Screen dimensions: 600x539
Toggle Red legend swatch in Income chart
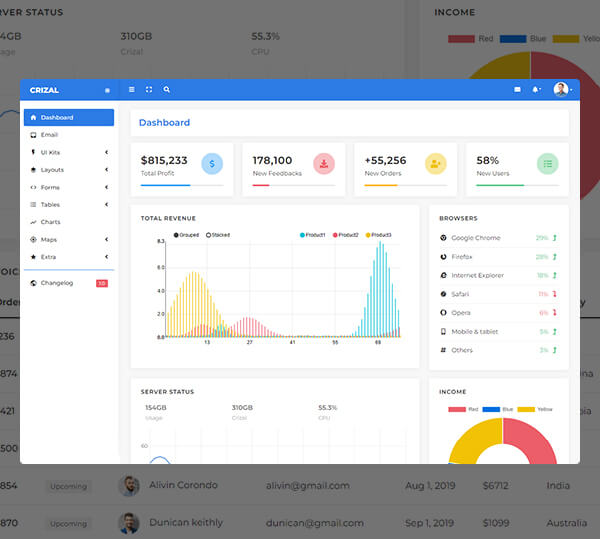[457, 409]
